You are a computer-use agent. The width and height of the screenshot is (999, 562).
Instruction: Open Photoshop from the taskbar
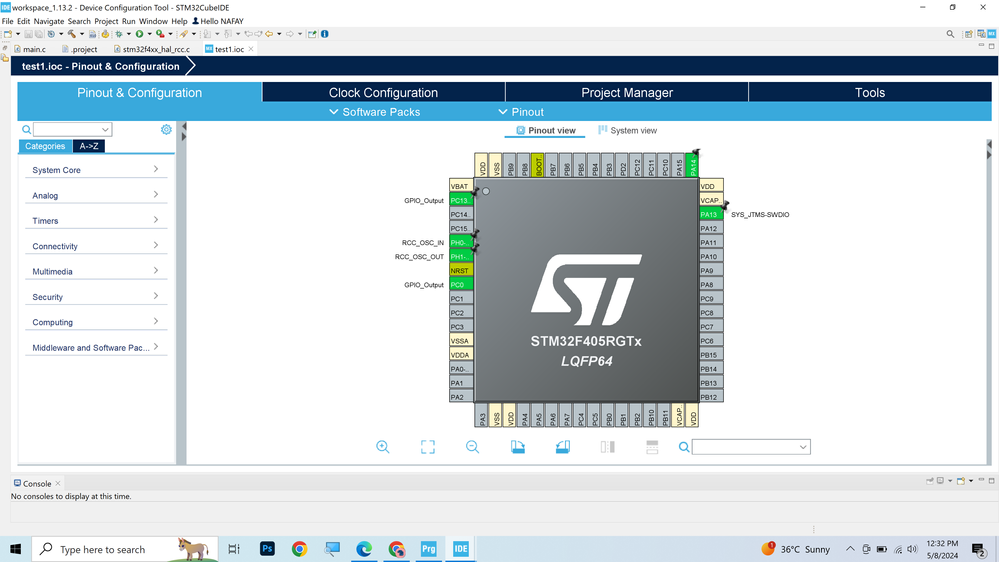[x=267, y=549]
